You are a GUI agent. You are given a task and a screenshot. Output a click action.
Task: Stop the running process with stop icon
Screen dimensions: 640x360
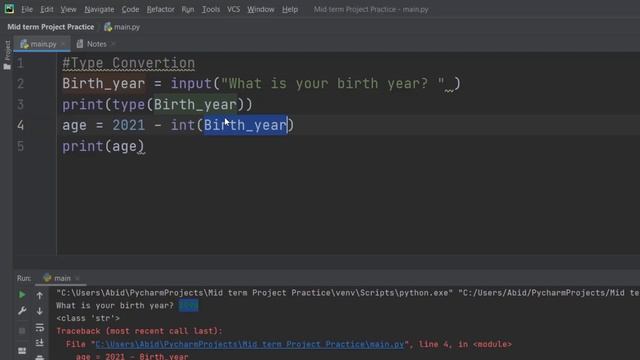[x=22, y=331]
